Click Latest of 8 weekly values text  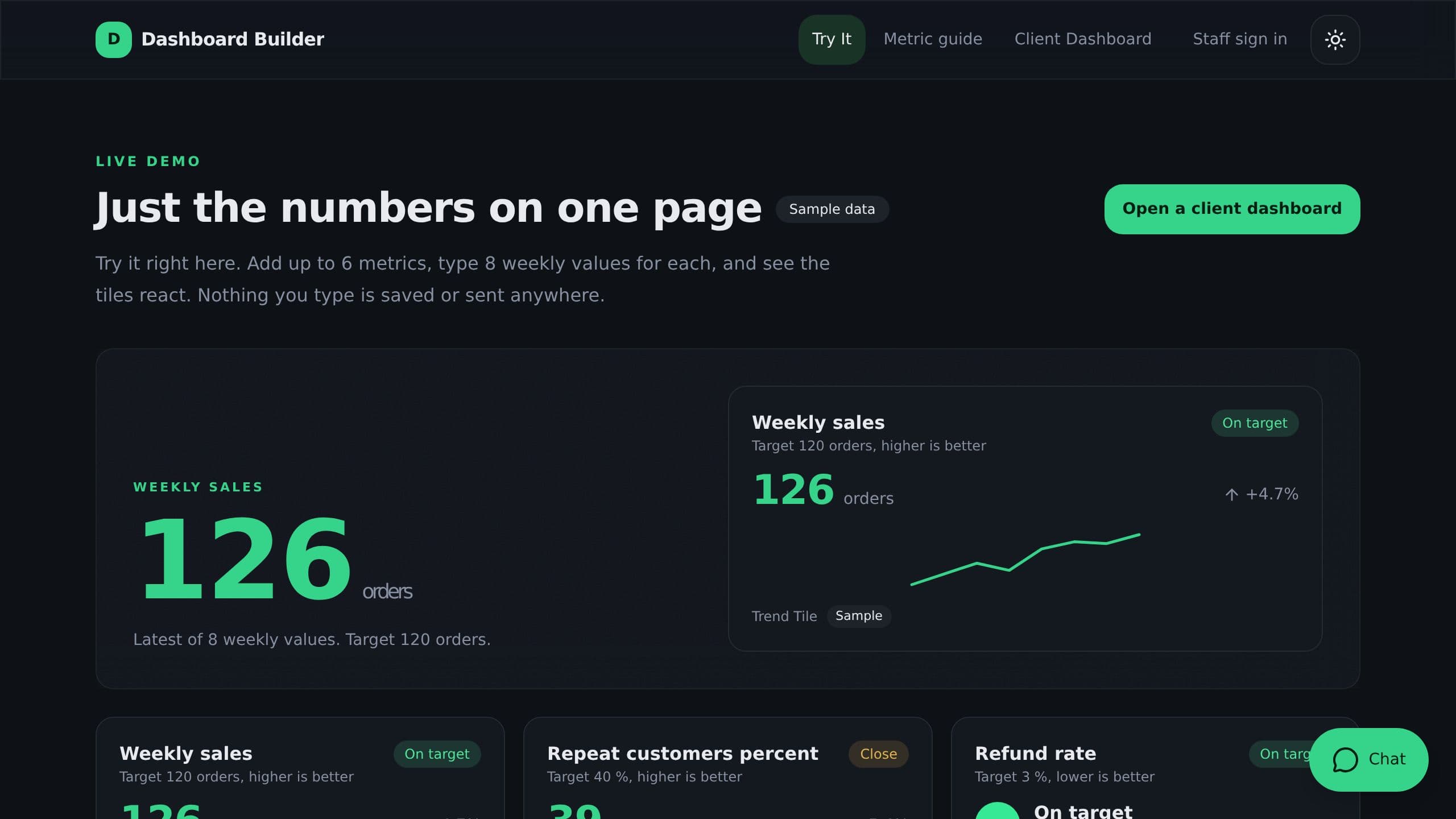point(312,640)
